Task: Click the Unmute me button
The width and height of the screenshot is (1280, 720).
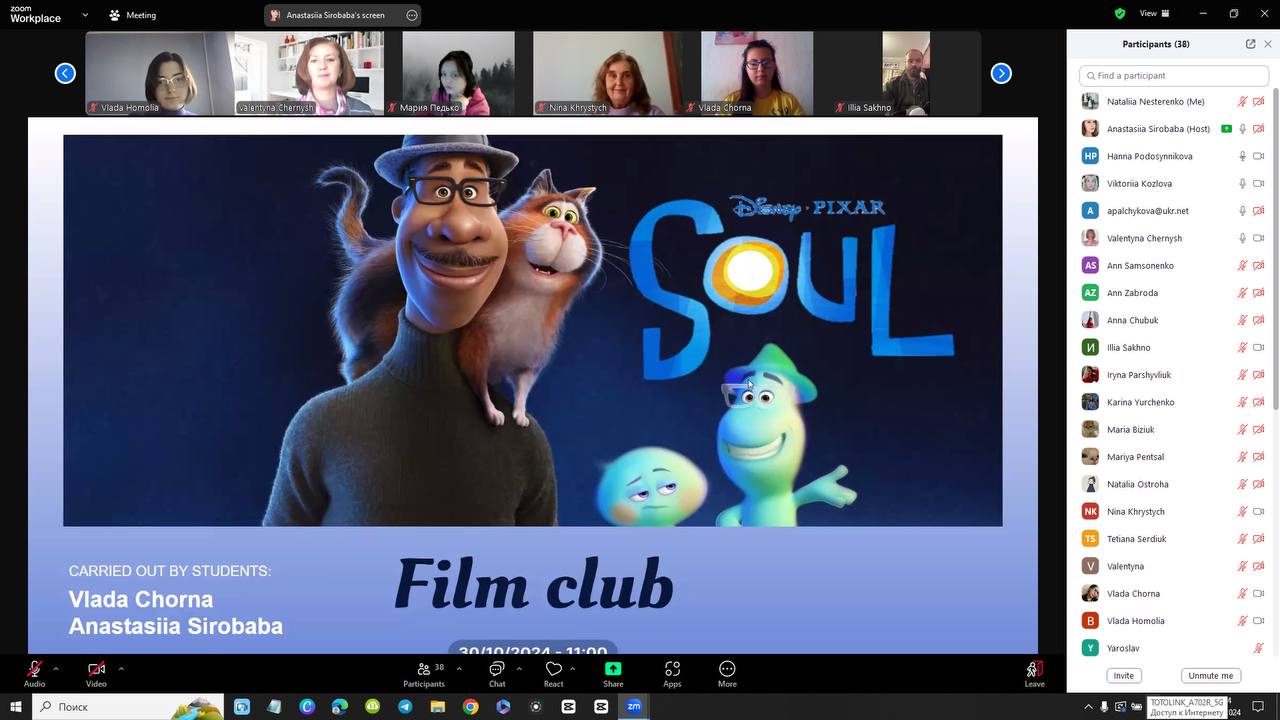Action: [1210, 676]
